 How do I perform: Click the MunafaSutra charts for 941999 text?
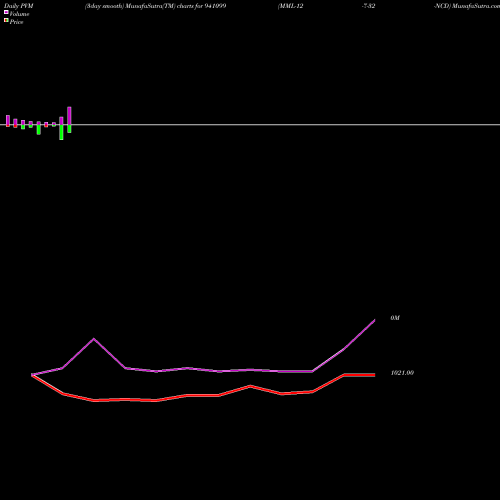point(176,6)
